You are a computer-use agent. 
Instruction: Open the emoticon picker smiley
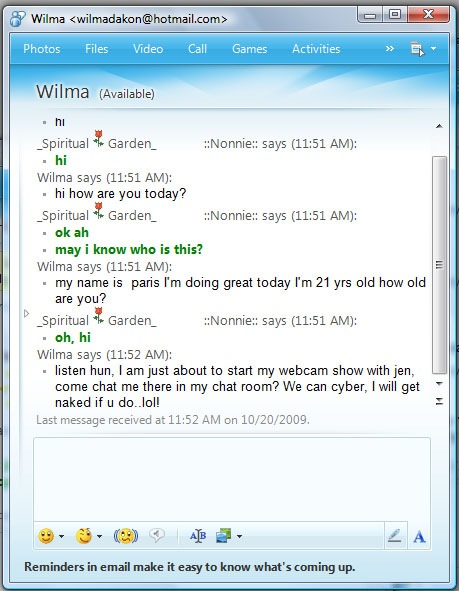pyautogui.click(x=46, y=536)
